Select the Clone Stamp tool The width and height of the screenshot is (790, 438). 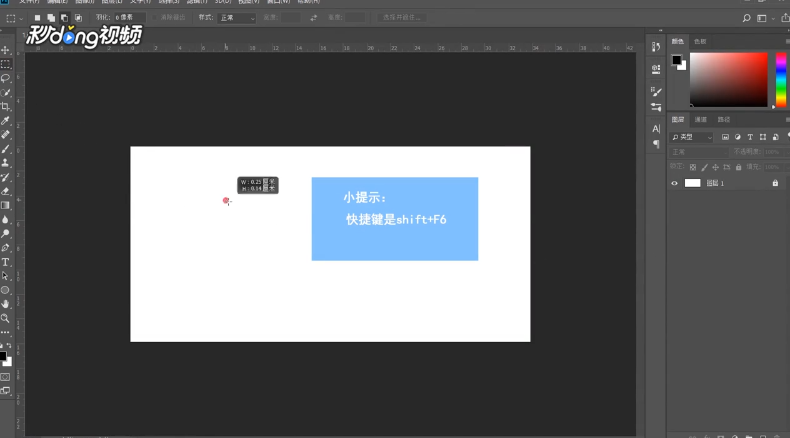(6, 163)
